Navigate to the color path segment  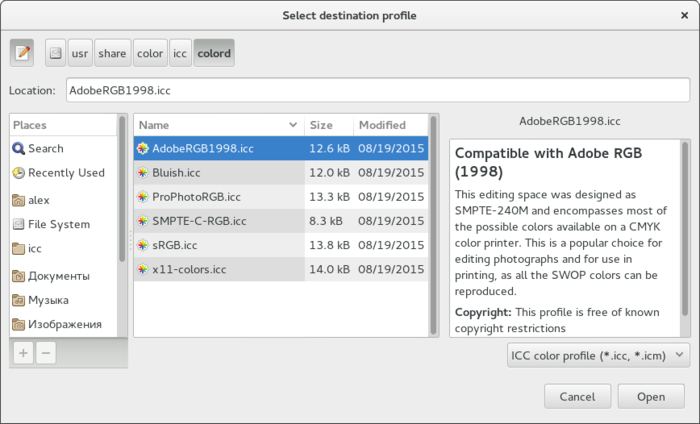point(150,53)
